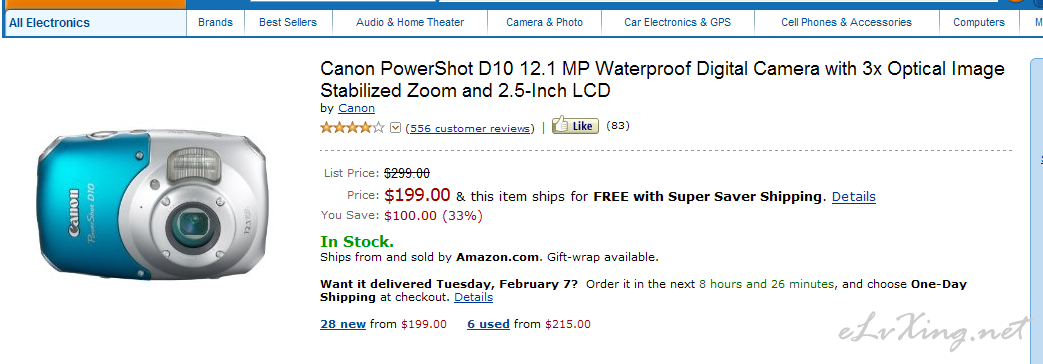
Task: Switch to Camera & Photo tab
Action: 544,23
